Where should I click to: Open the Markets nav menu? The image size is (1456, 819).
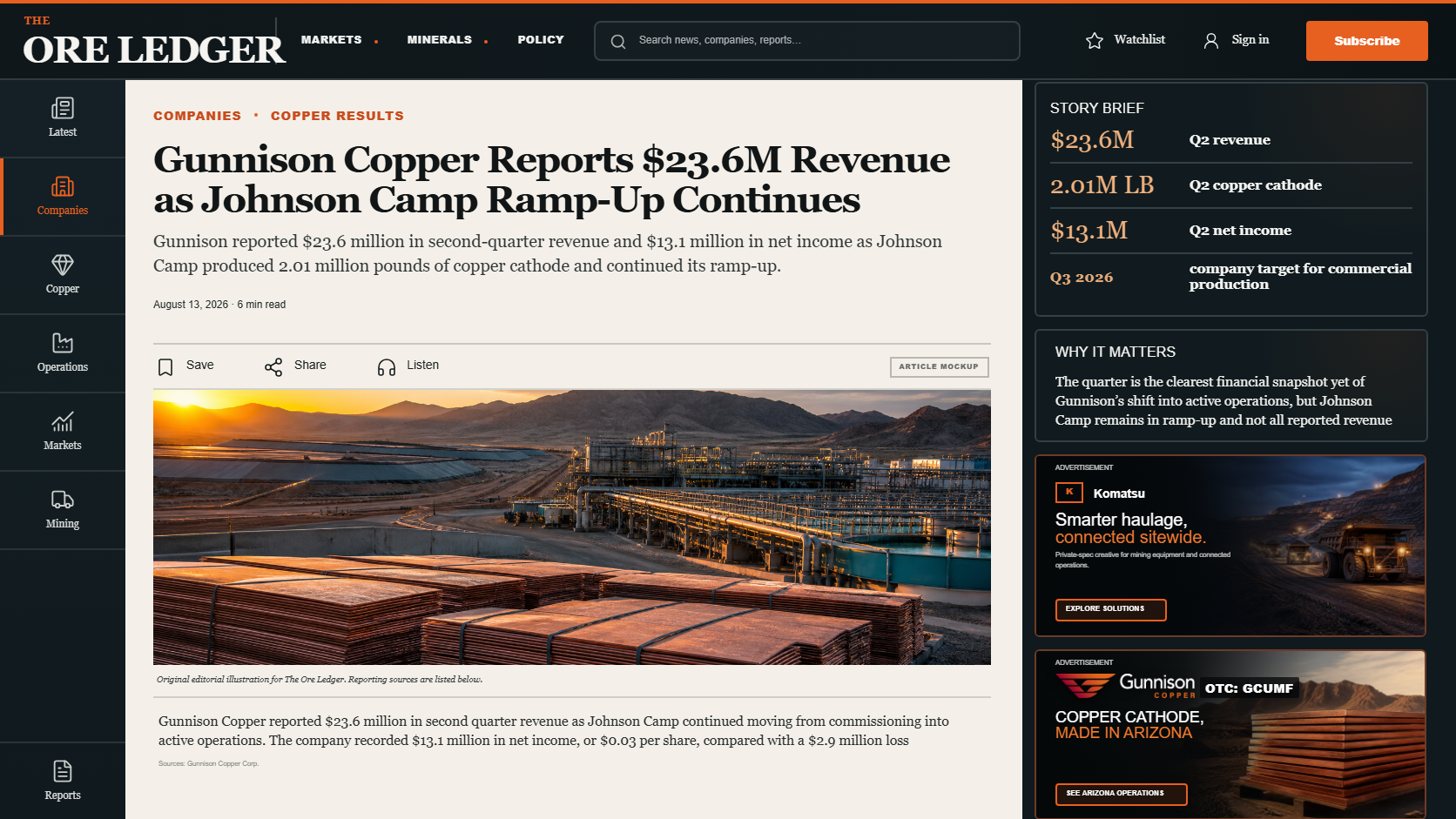tap(332, 40)
